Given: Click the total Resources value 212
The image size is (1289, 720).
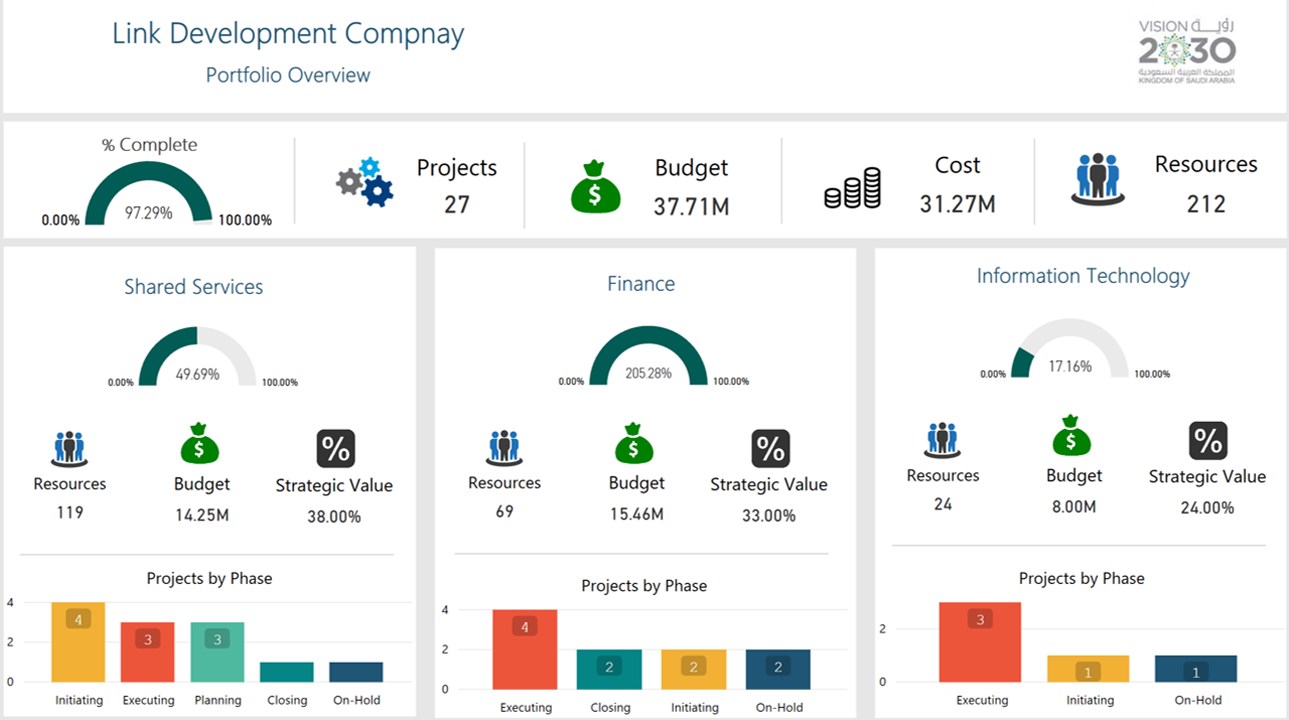Looking at the screenshot, I should [x=1206, y=204].
